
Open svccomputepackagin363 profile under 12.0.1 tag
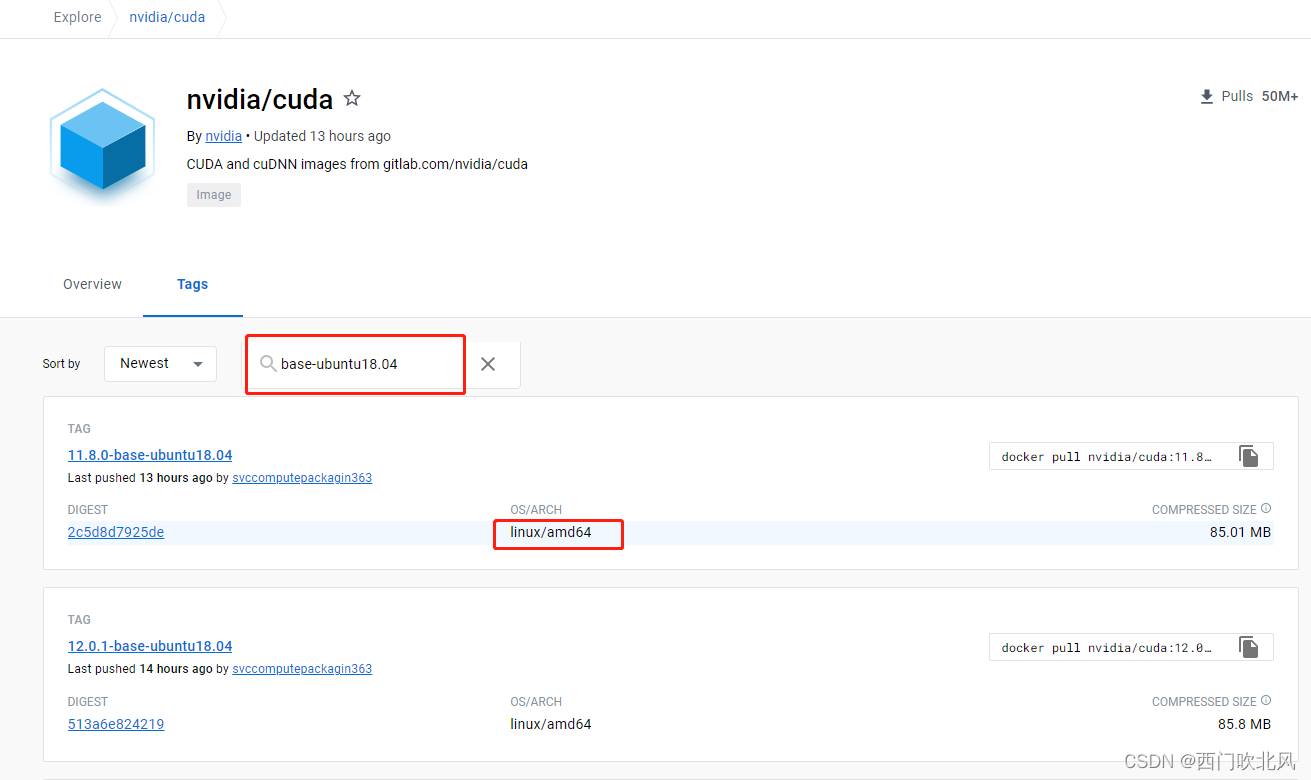pos(302,669)
